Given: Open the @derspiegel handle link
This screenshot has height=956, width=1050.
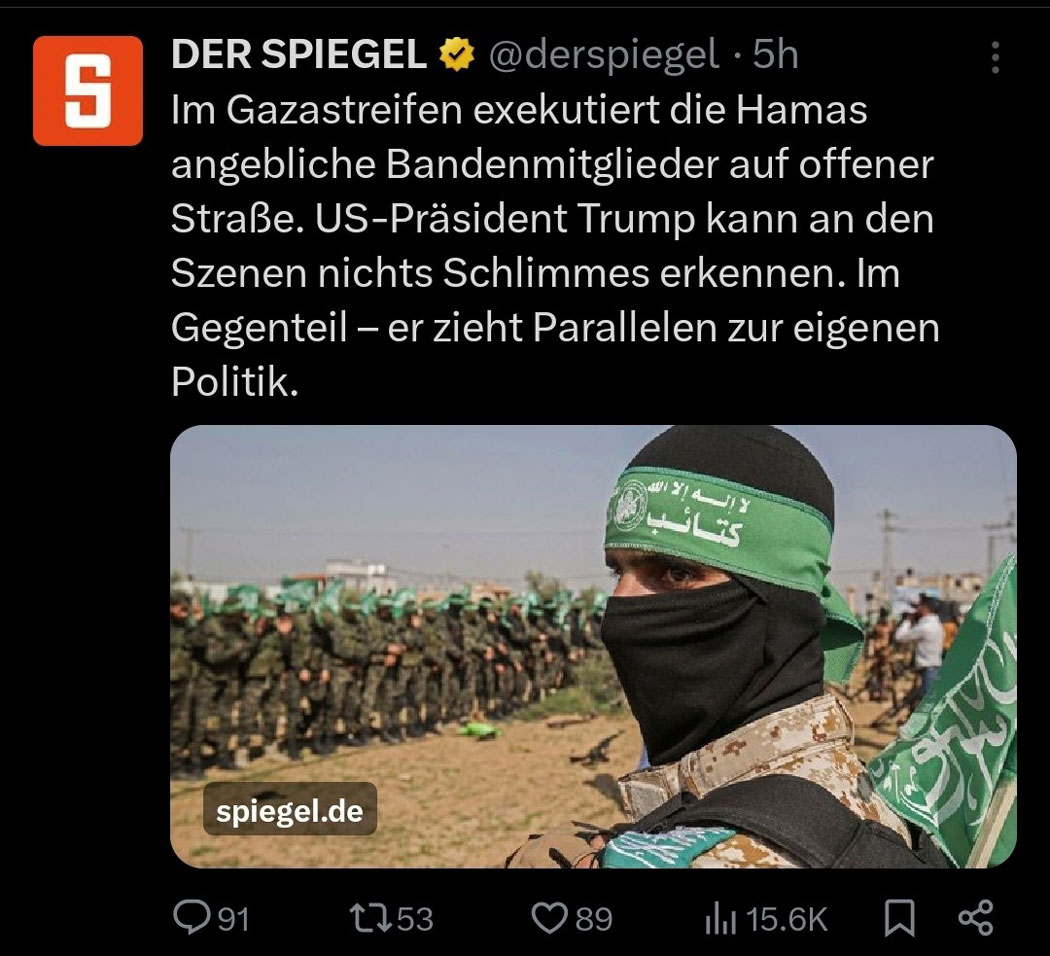Looking at the screenshot, I should [x=603, y=55].
